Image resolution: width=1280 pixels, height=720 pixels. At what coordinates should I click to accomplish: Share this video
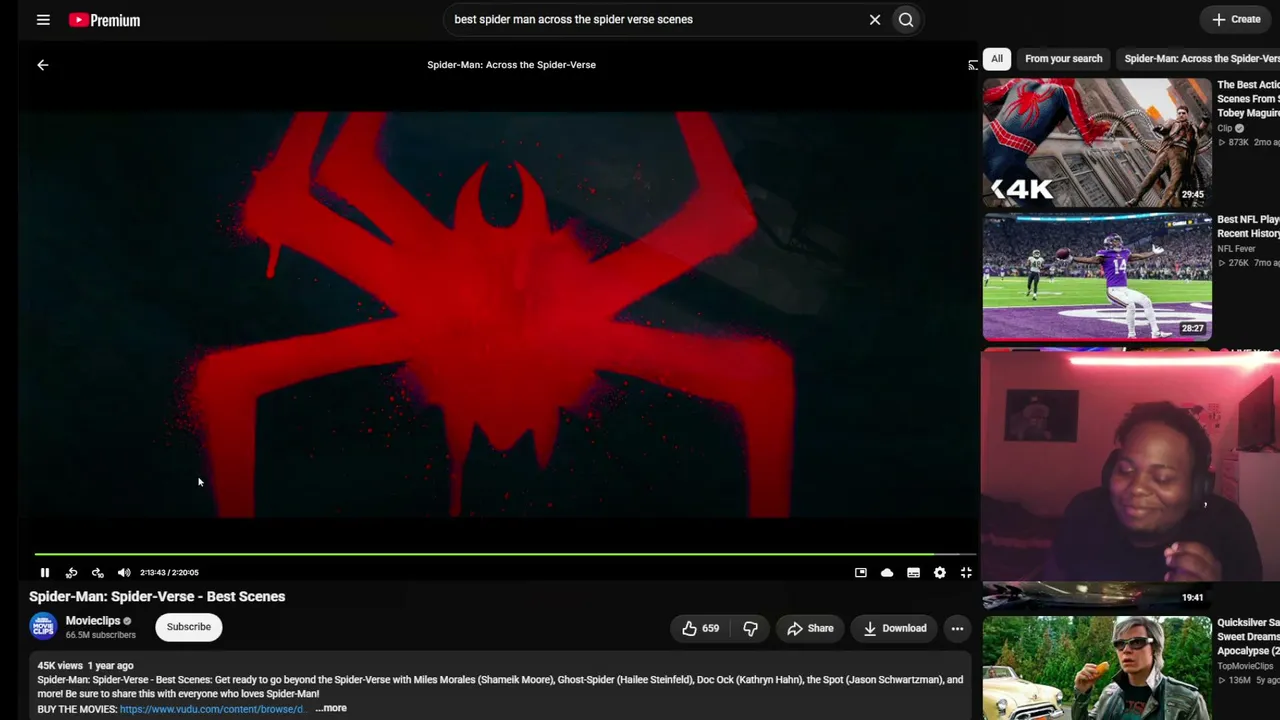[x=810, y=628]
